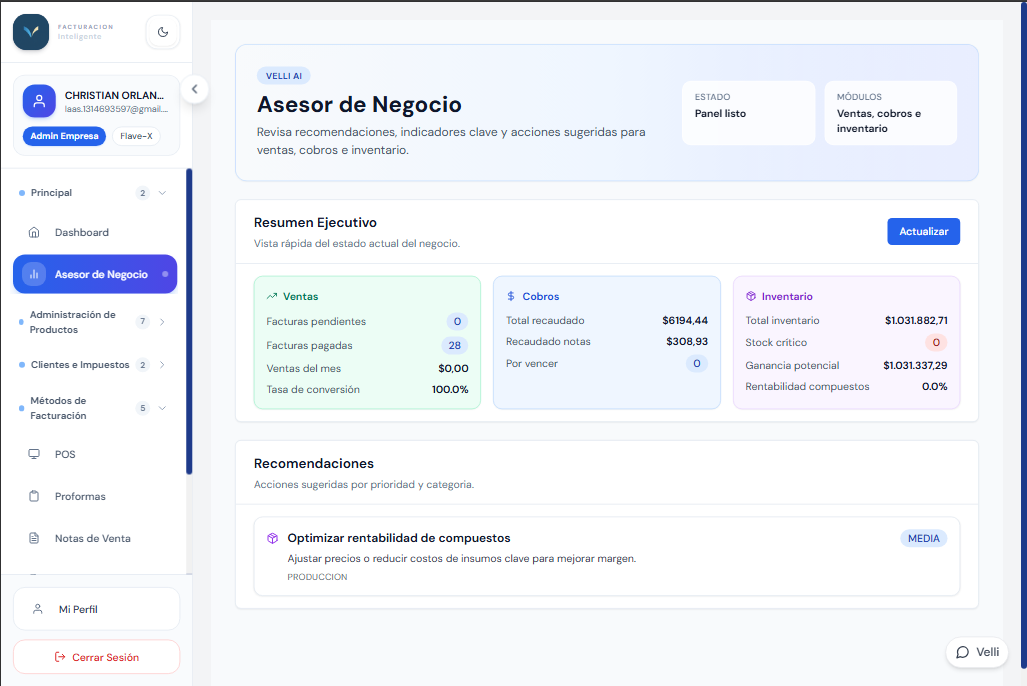This screenshot has height=686, width=1027.
Task: Click Principal badge count 2
Action: [142, 193]
